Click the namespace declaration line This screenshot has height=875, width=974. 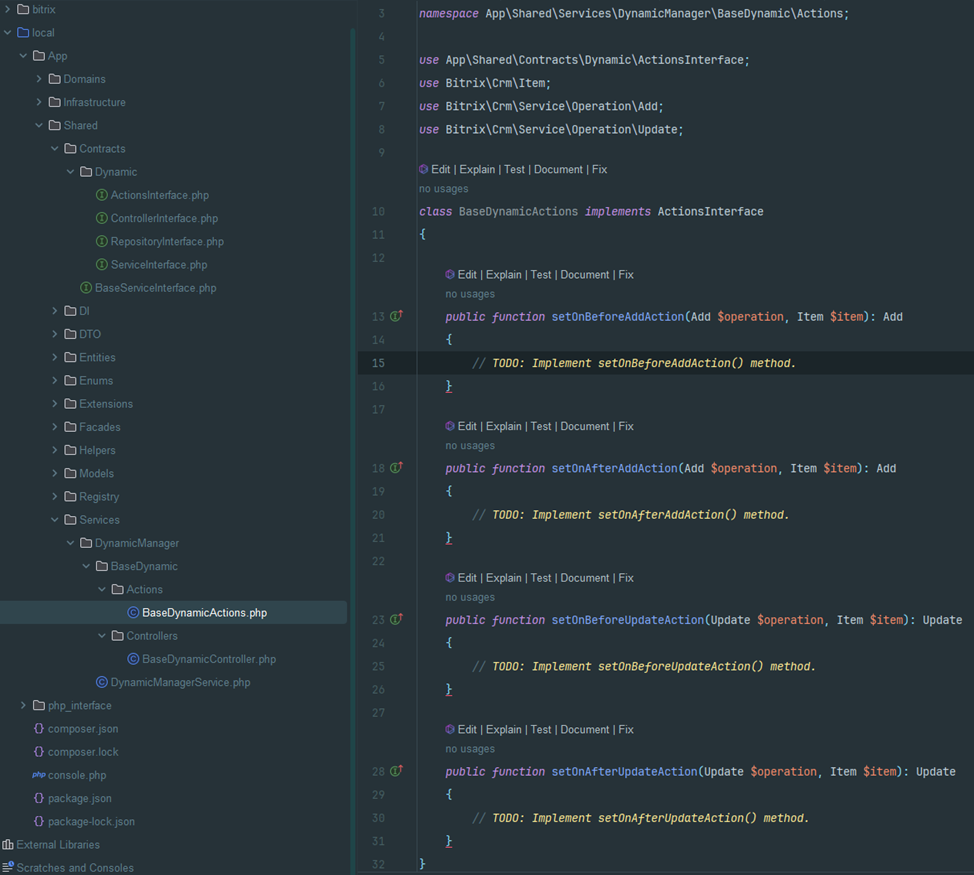pos(634,13)
